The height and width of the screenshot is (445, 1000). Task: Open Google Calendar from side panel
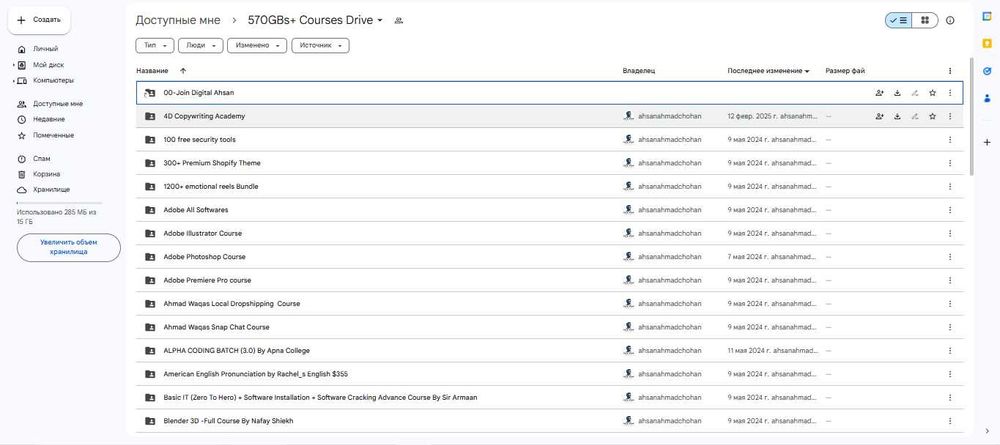click(987, 17)
